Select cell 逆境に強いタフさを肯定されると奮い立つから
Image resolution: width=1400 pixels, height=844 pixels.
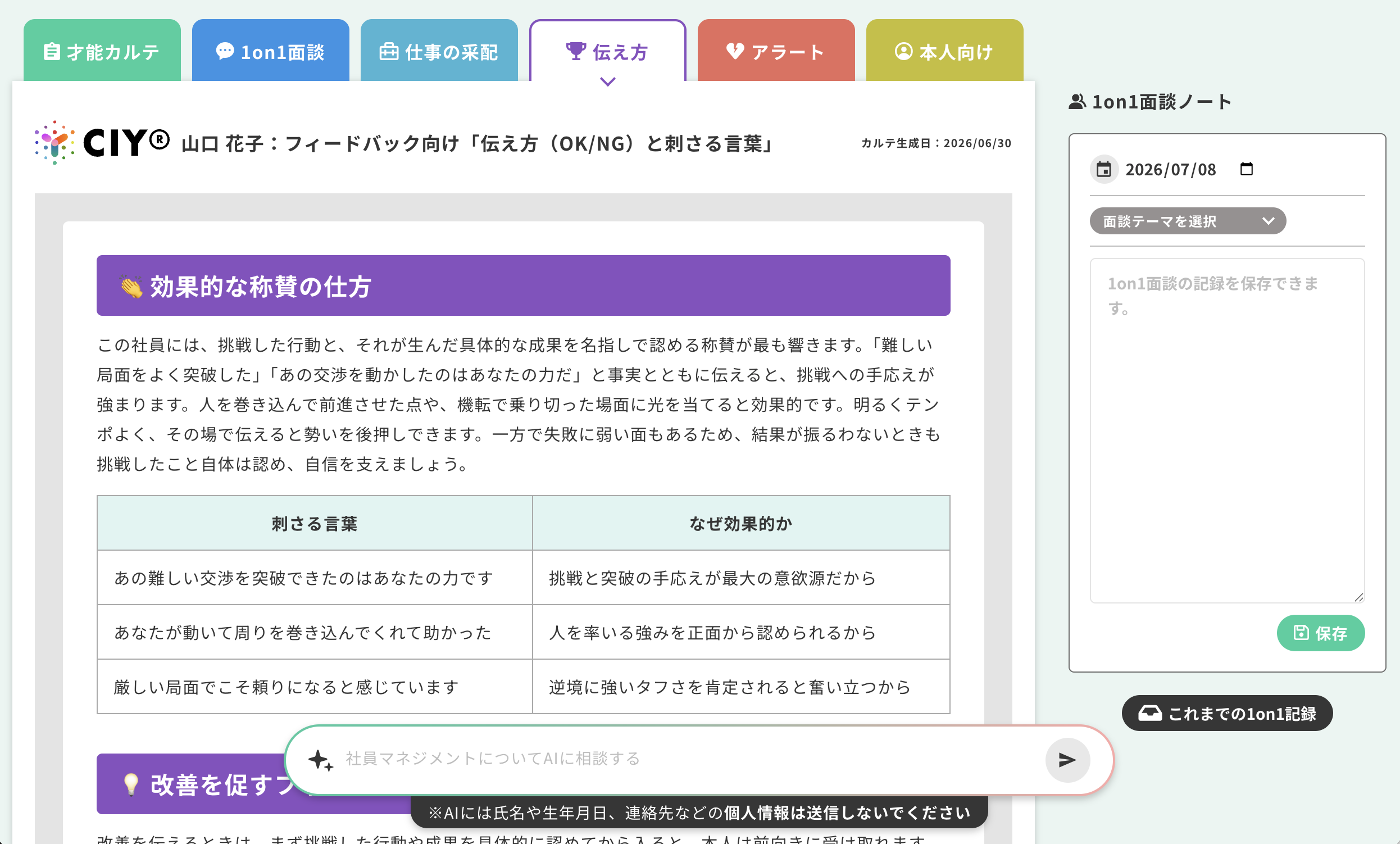(x=740, y=687)
